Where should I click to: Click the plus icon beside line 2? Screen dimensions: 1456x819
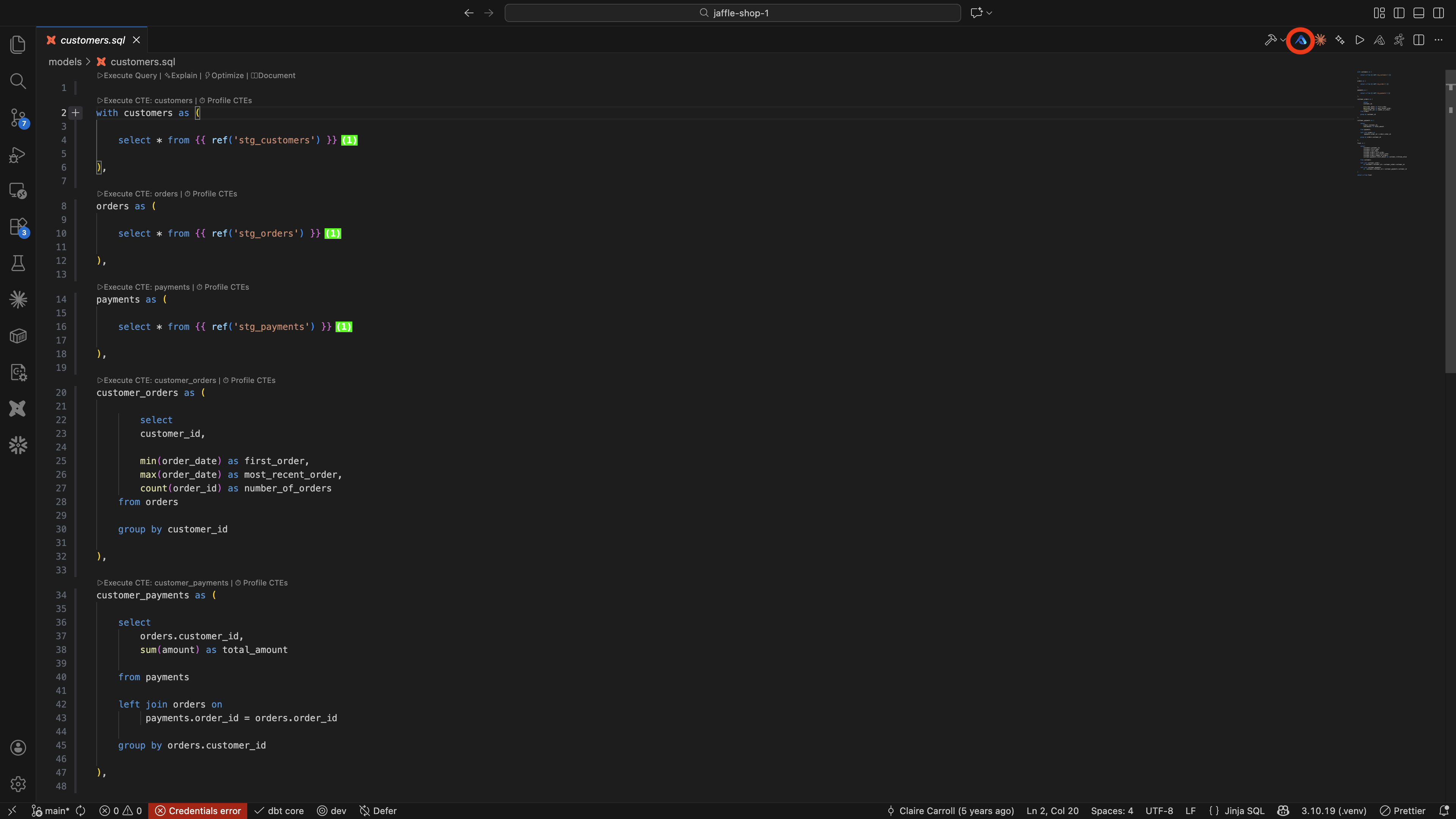[x=76, y=113]
